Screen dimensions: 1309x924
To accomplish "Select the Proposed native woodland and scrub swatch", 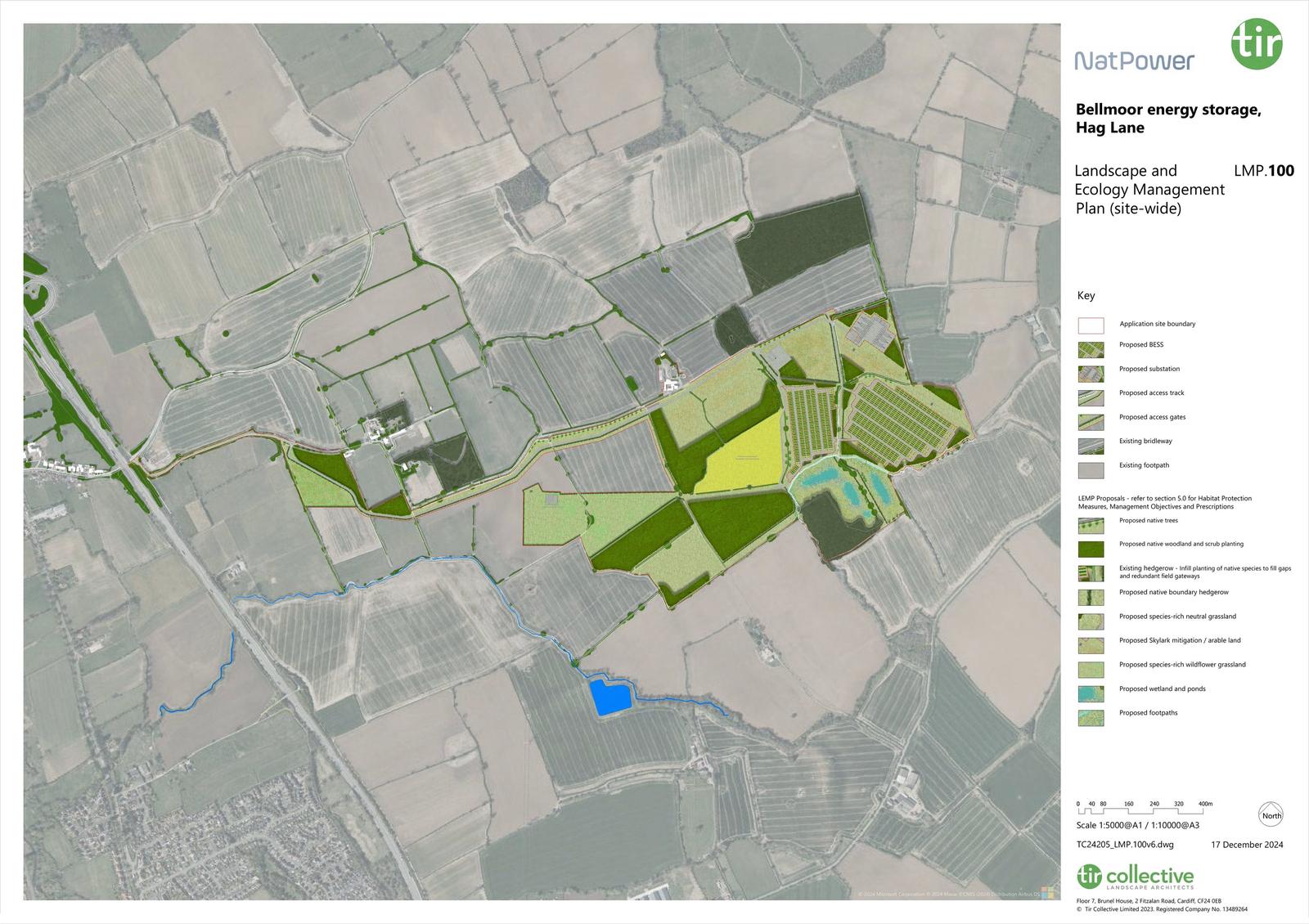I will coord(1091,549).
